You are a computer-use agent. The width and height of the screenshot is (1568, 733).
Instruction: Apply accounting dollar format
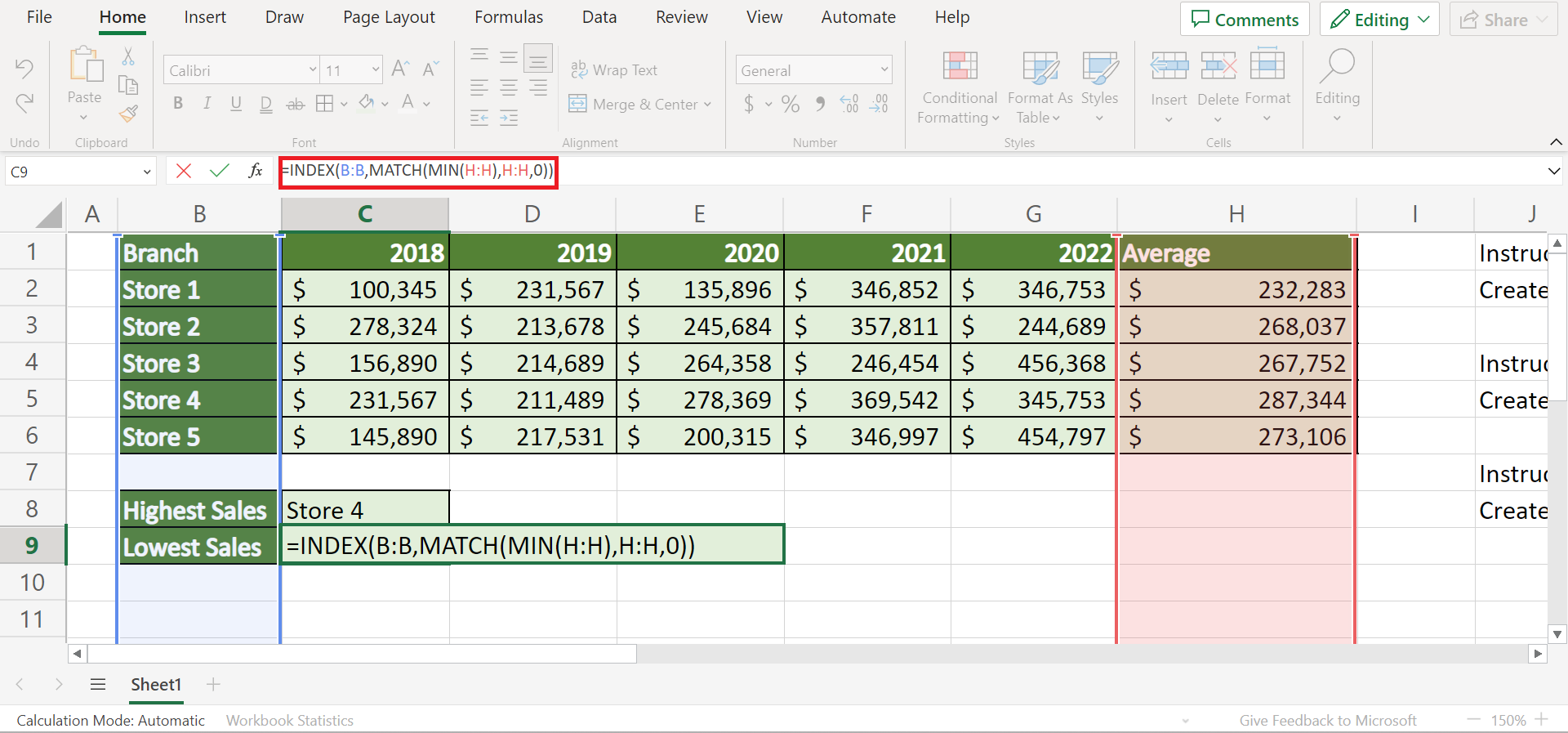coord(749,104)
